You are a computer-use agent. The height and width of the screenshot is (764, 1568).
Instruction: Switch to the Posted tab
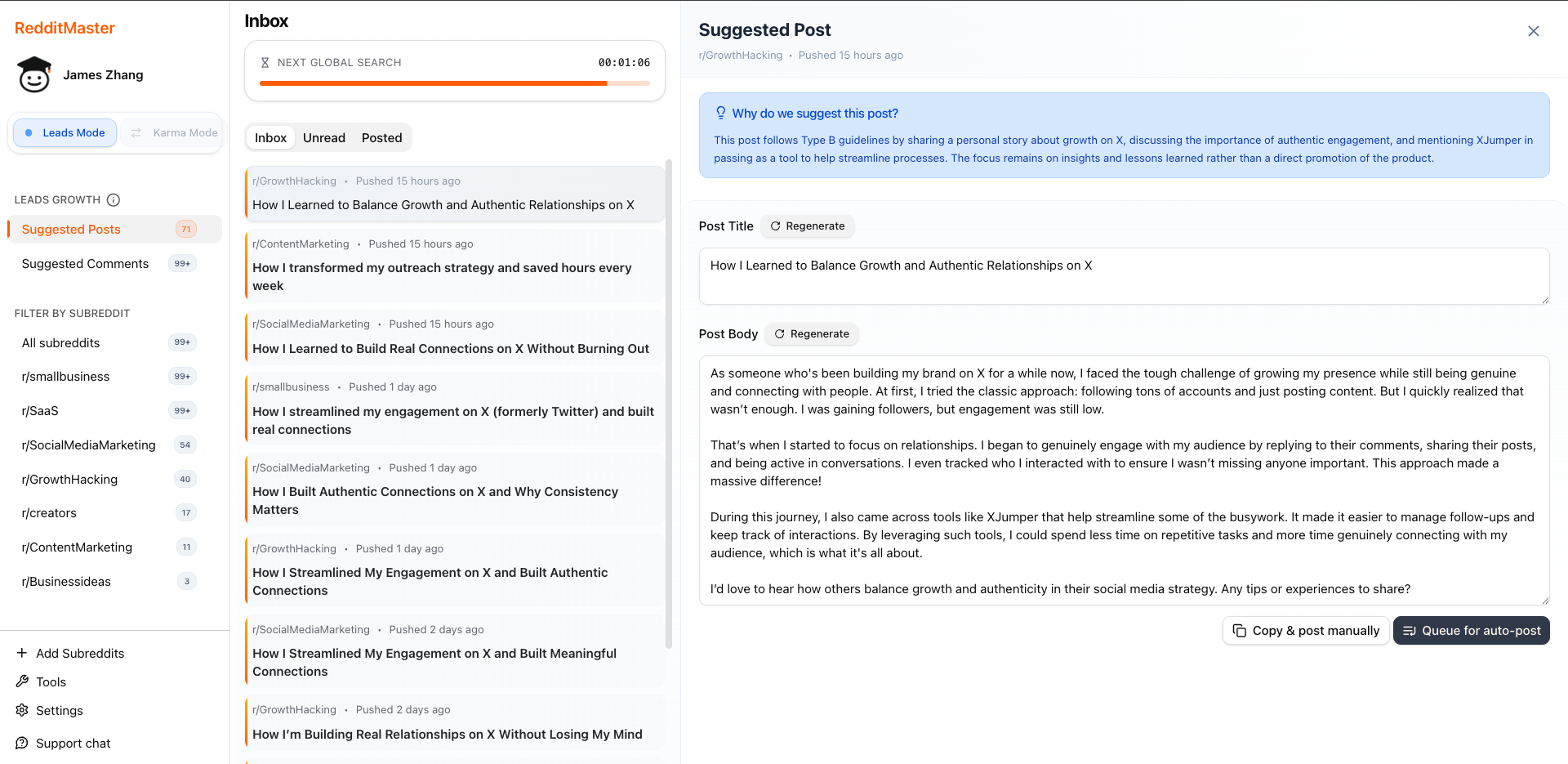point(381,138)
